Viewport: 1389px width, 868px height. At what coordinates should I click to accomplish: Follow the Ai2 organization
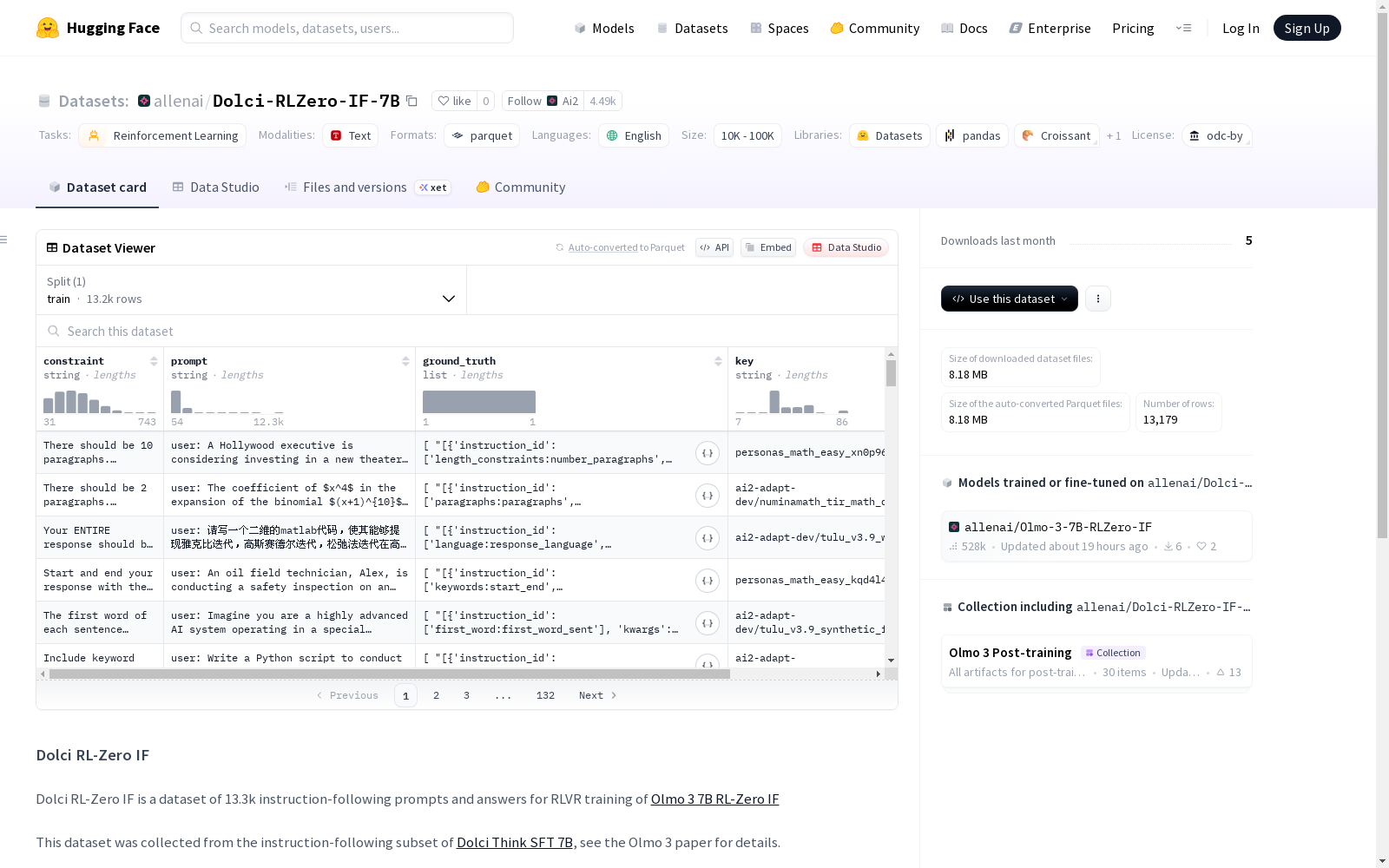(x=543, y=101)
